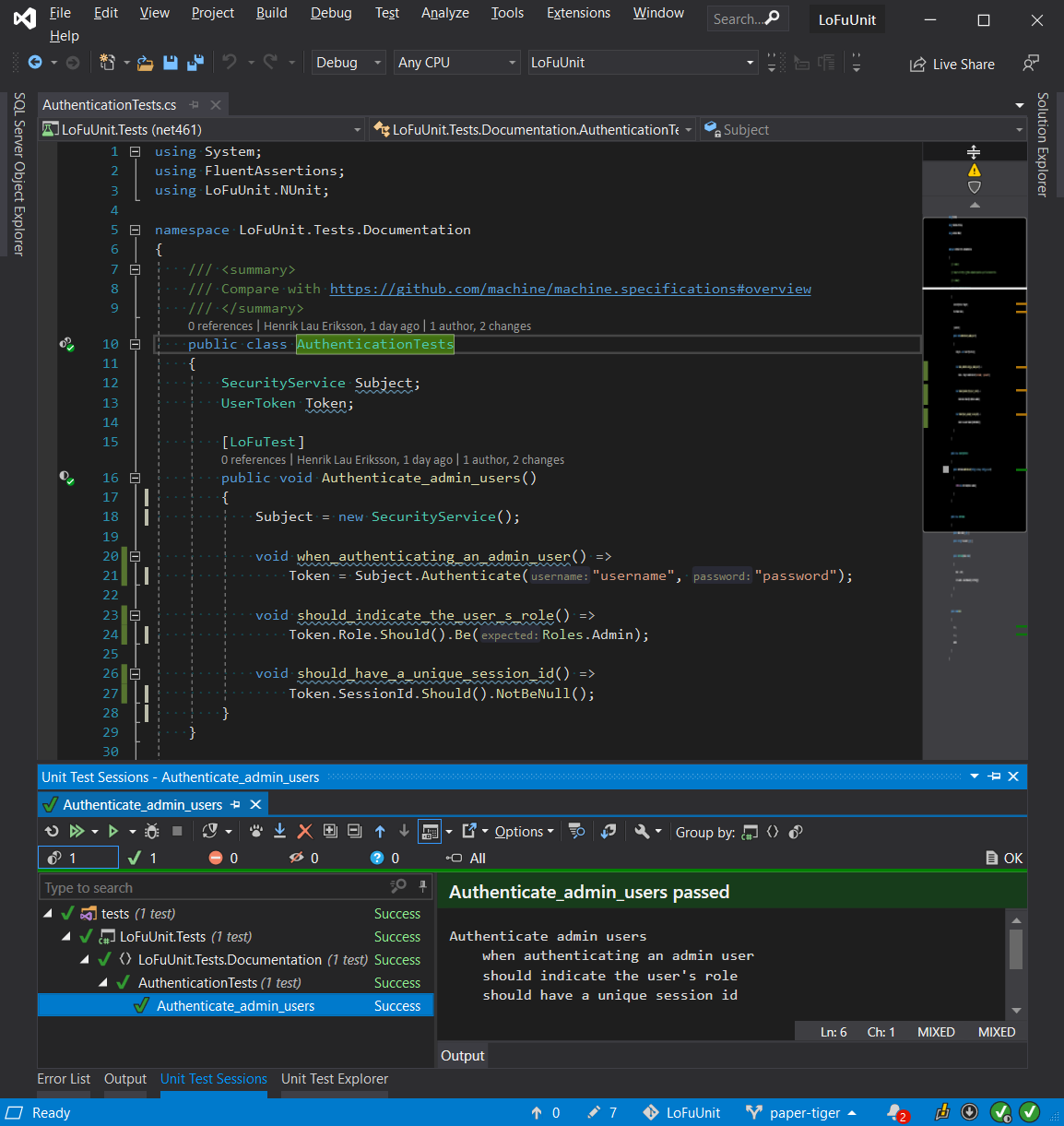
Task: Click the Collapse all minus icon
Action: (355, 831)
